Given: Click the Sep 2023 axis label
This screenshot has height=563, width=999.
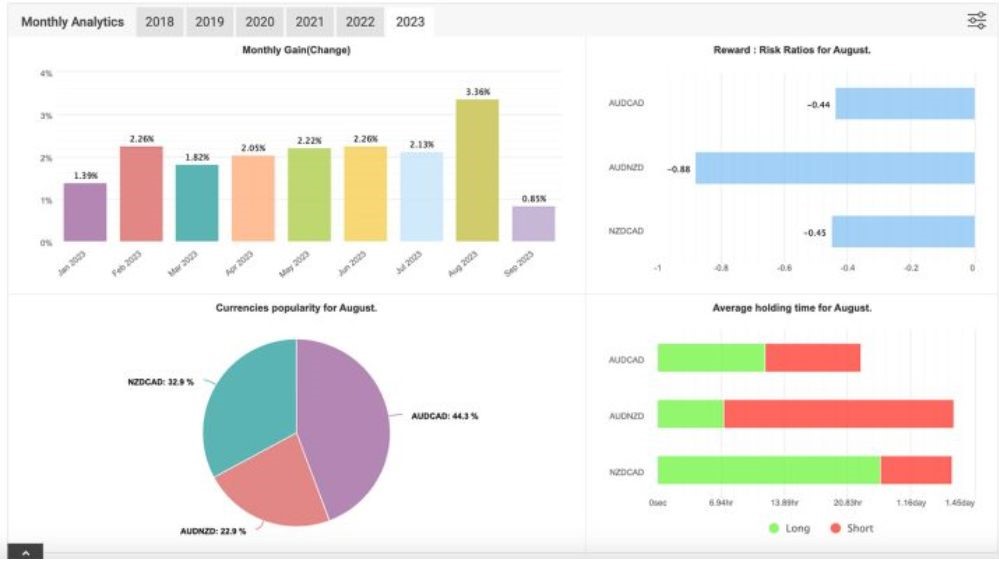Looking at the screenshot, I should 519,264.
